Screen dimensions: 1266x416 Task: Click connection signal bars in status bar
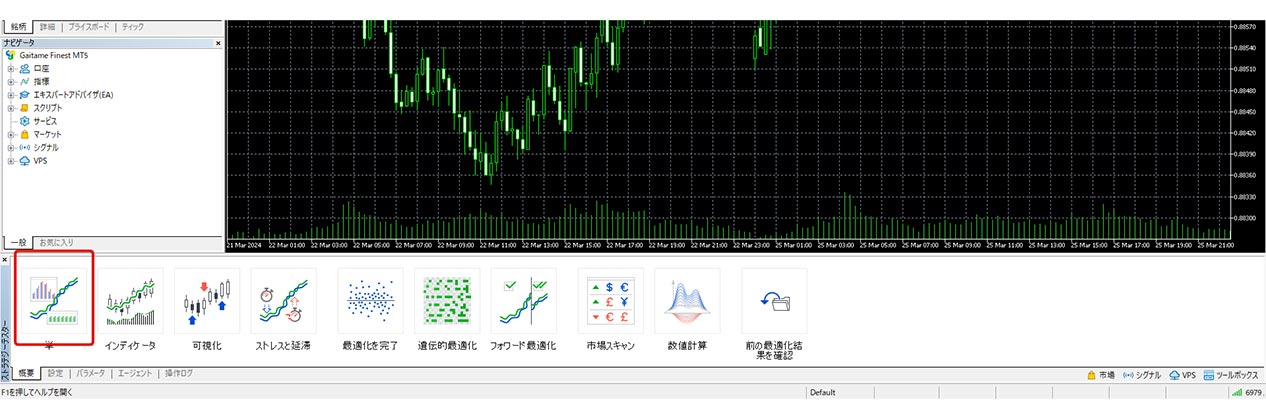click(1236, 392)
